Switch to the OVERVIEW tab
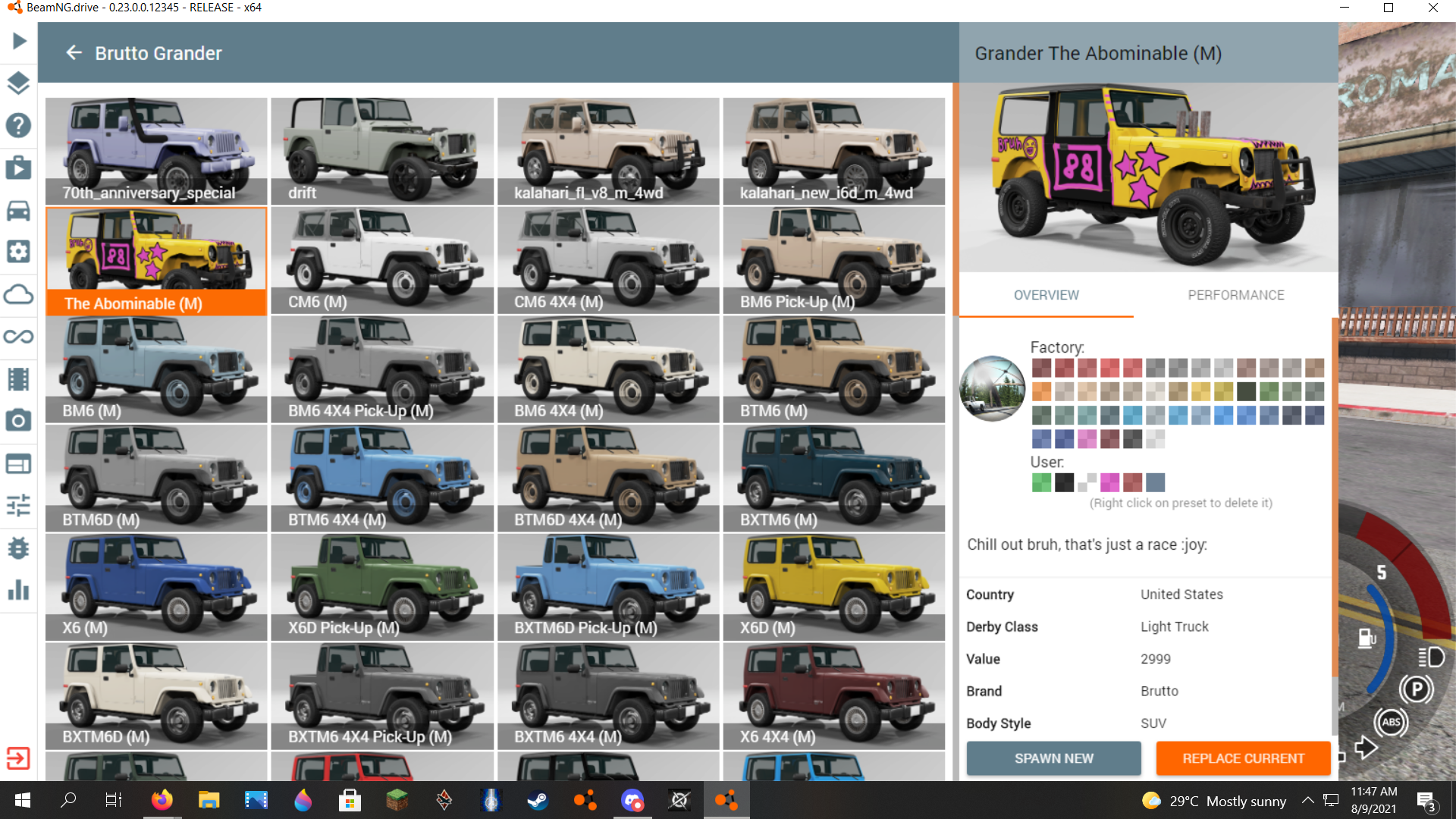This screenshot has width=1456, height=819. 1046,295
